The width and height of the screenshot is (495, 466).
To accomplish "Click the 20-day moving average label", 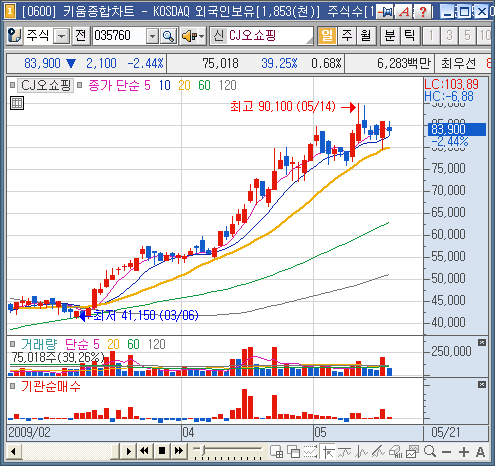I will (x=184, y=86).
